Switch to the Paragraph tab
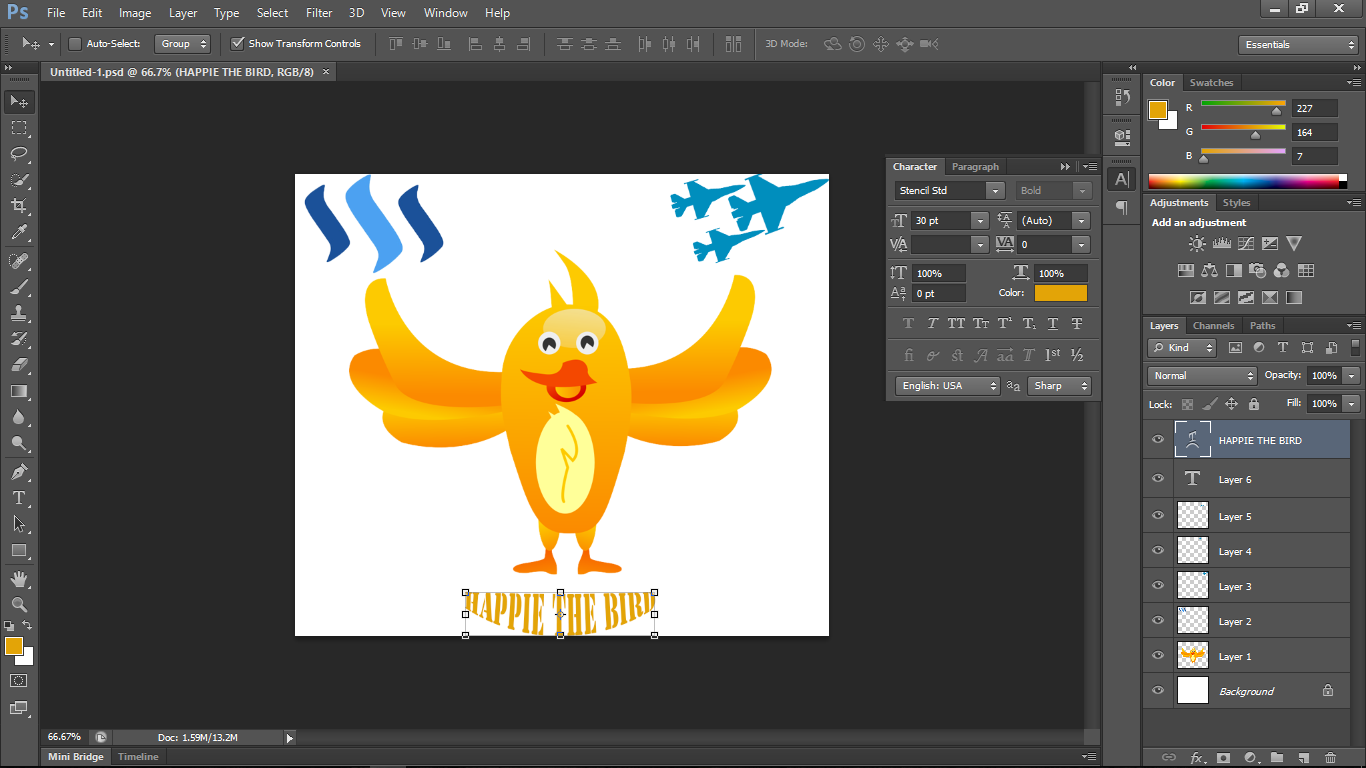 click(x=975, y=167)
